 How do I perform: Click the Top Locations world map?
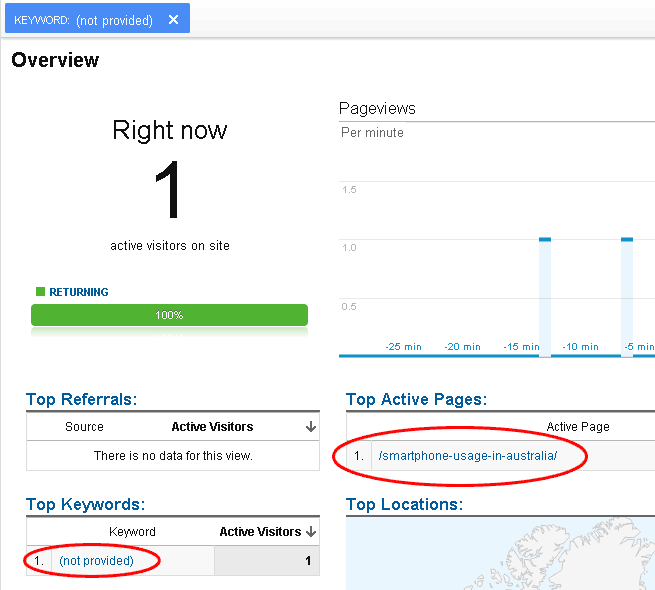[x=500, y=554]
